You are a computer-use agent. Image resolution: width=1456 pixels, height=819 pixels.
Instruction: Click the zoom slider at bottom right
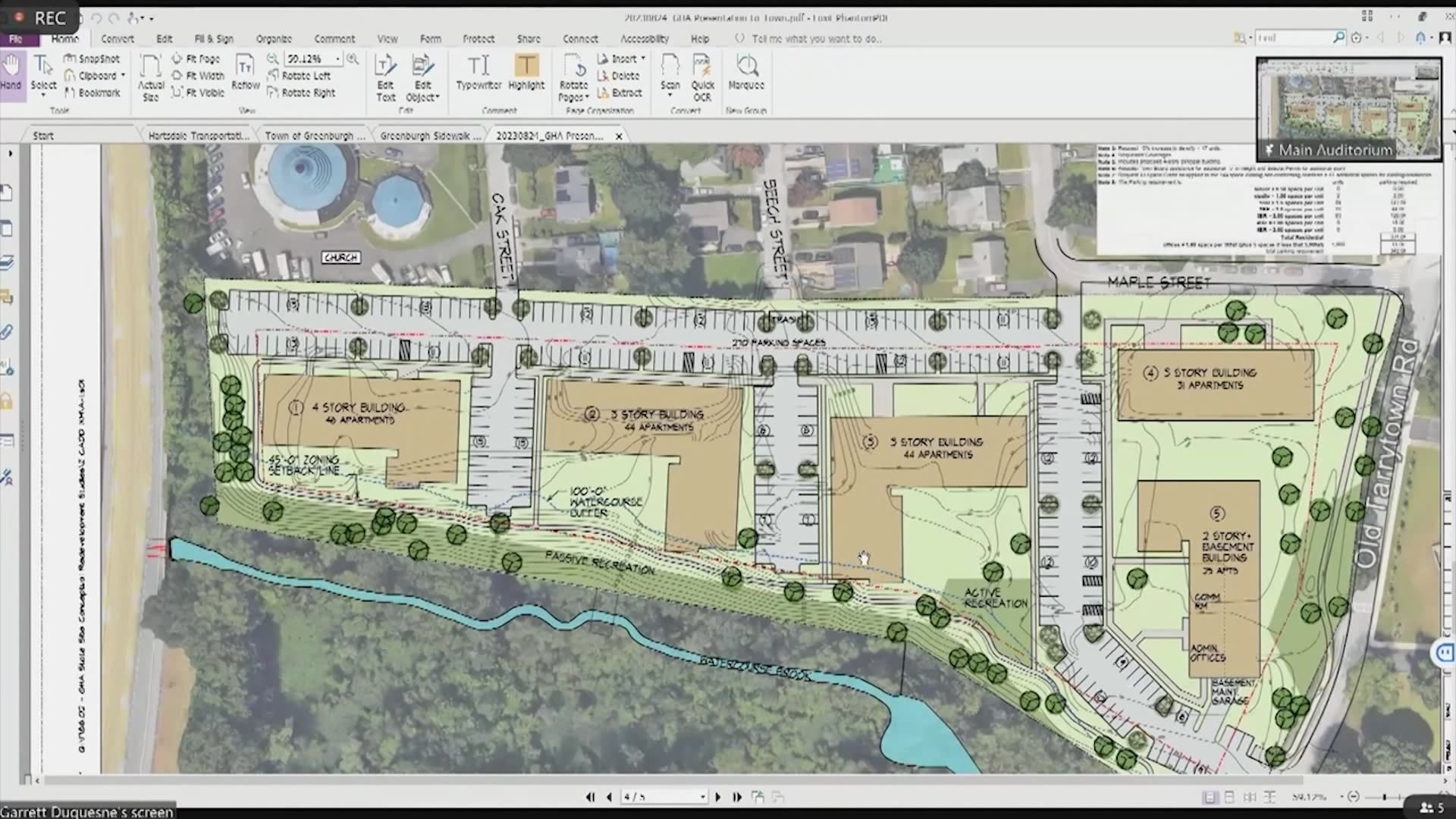1384,797
